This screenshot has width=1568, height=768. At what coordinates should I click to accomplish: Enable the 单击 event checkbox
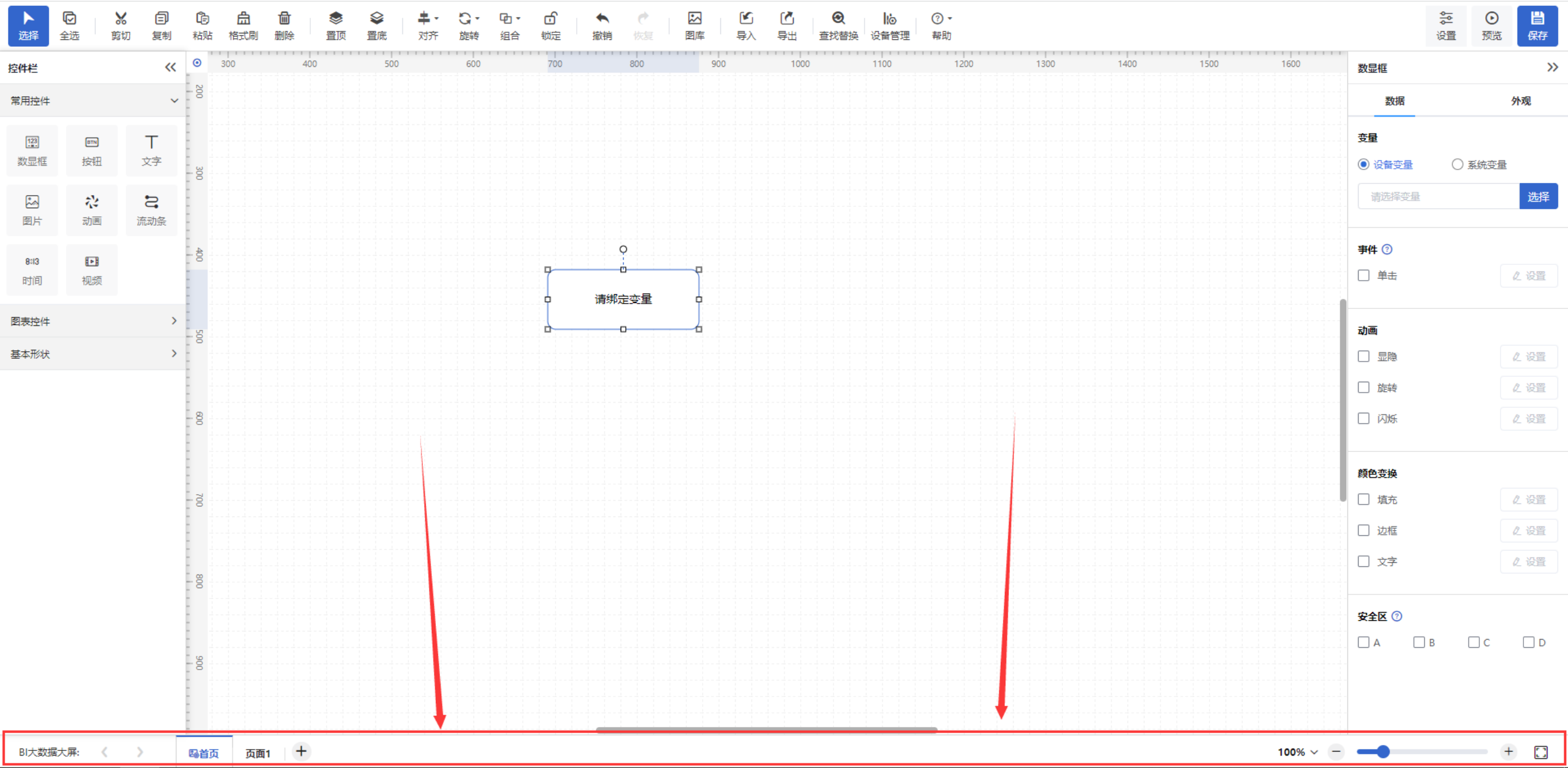(x=1363, y=276)
